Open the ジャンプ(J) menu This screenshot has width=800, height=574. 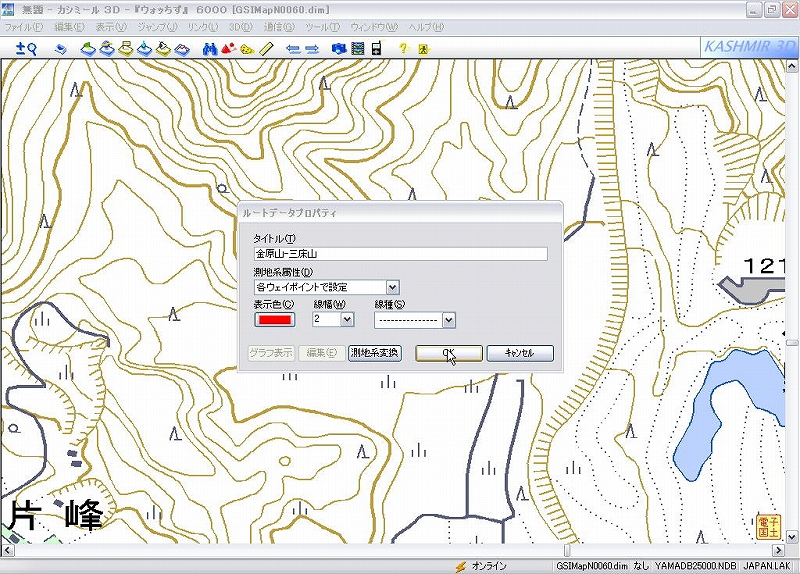[x=158, y=27]
